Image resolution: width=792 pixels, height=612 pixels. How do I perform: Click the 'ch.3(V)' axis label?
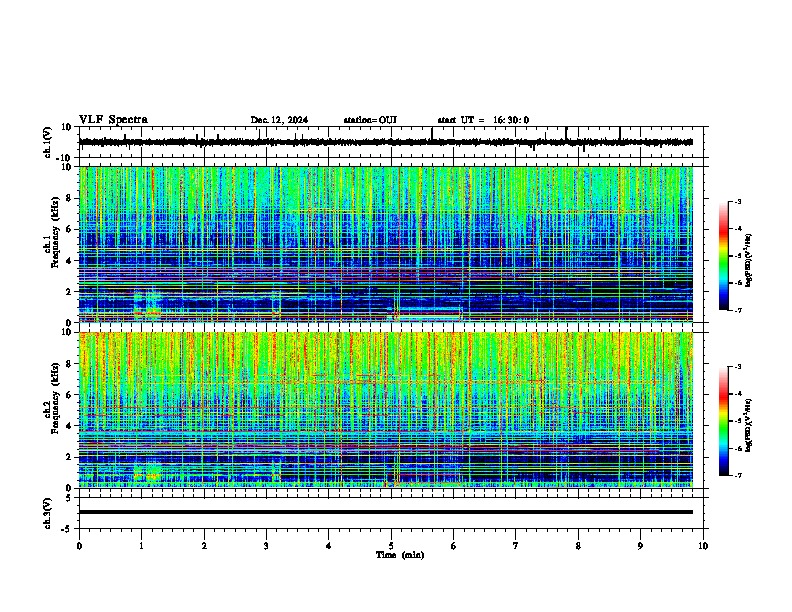click(x=48, y=513)
